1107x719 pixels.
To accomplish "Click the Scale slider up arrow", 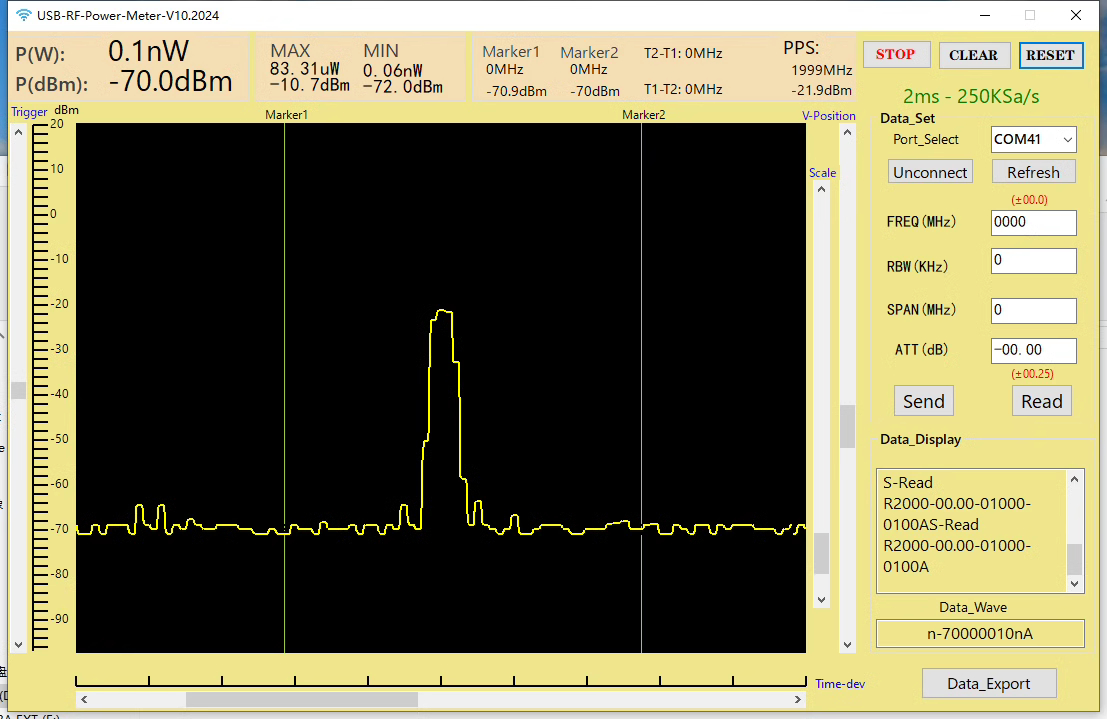I will tap(821, 189).
